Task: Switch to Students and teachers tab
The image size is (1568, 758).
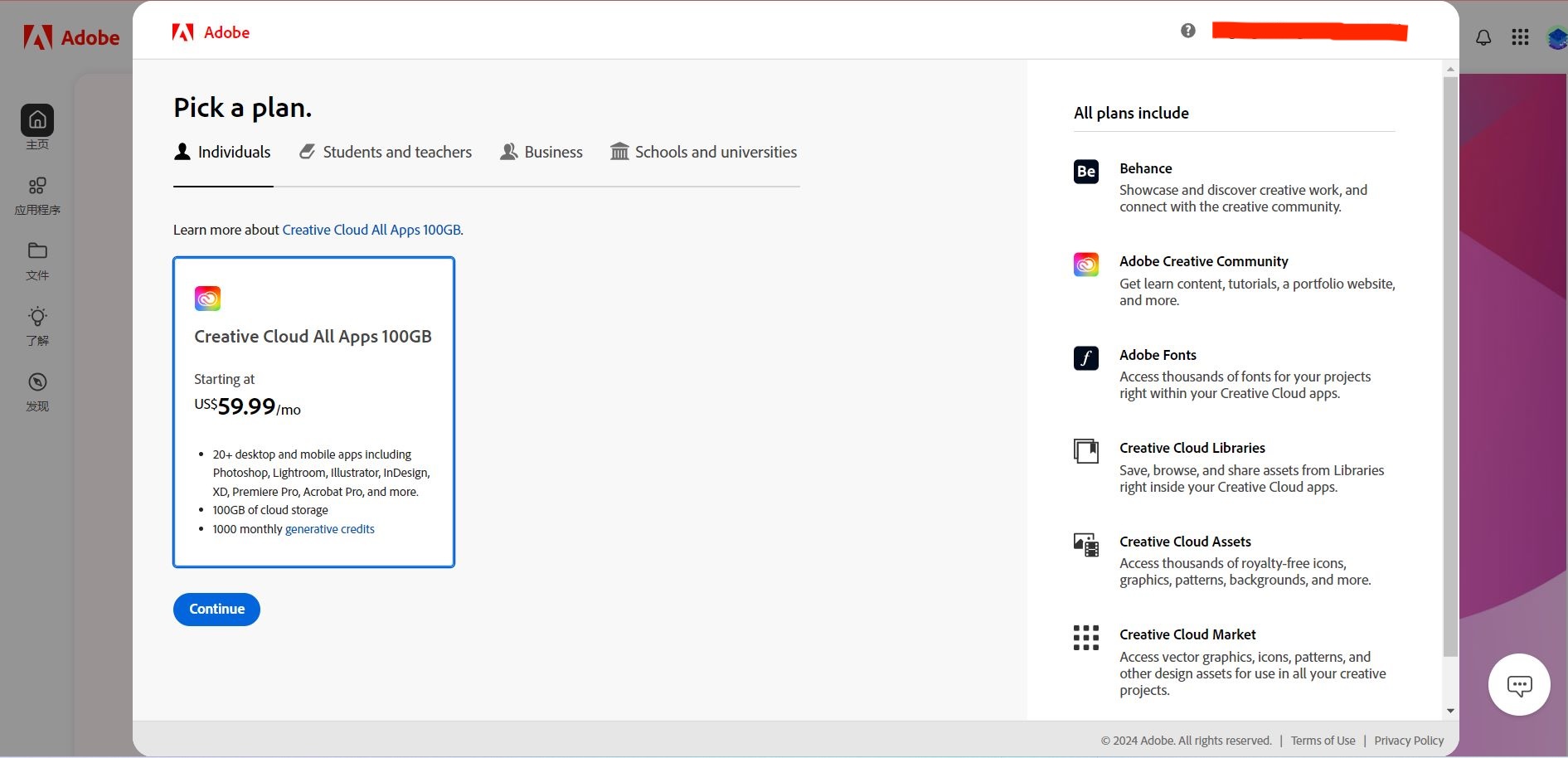Action: click(386, 153)
